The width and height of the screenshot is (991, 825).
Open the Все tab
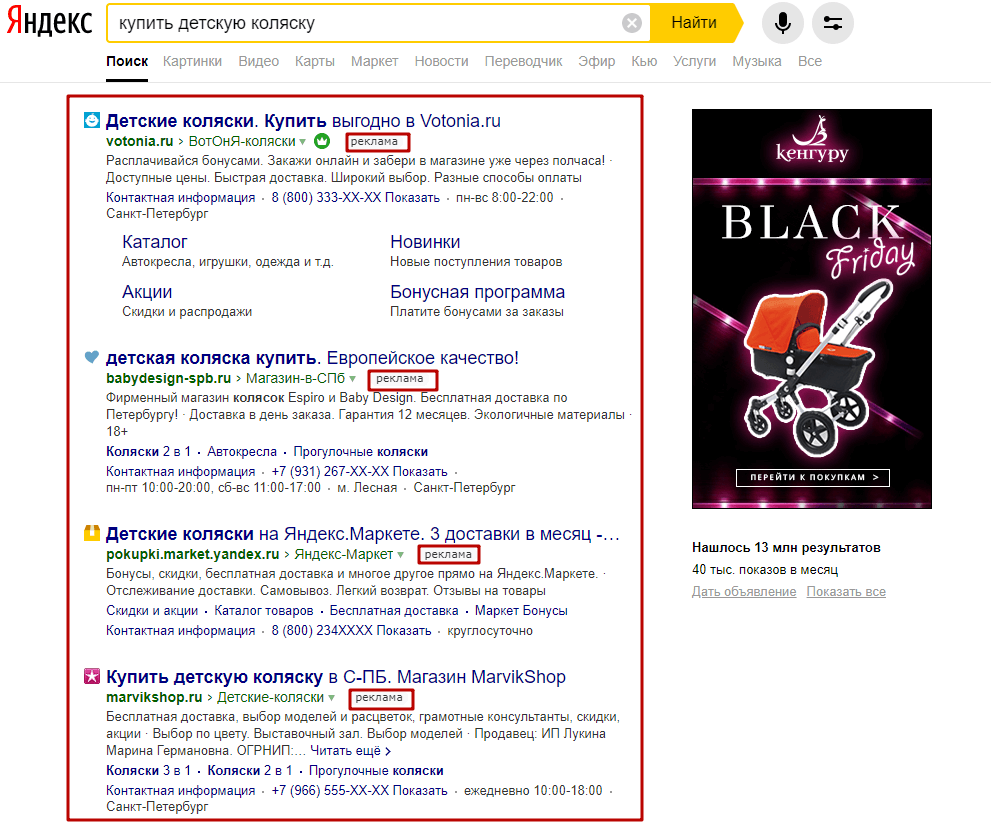pos(810,61)
